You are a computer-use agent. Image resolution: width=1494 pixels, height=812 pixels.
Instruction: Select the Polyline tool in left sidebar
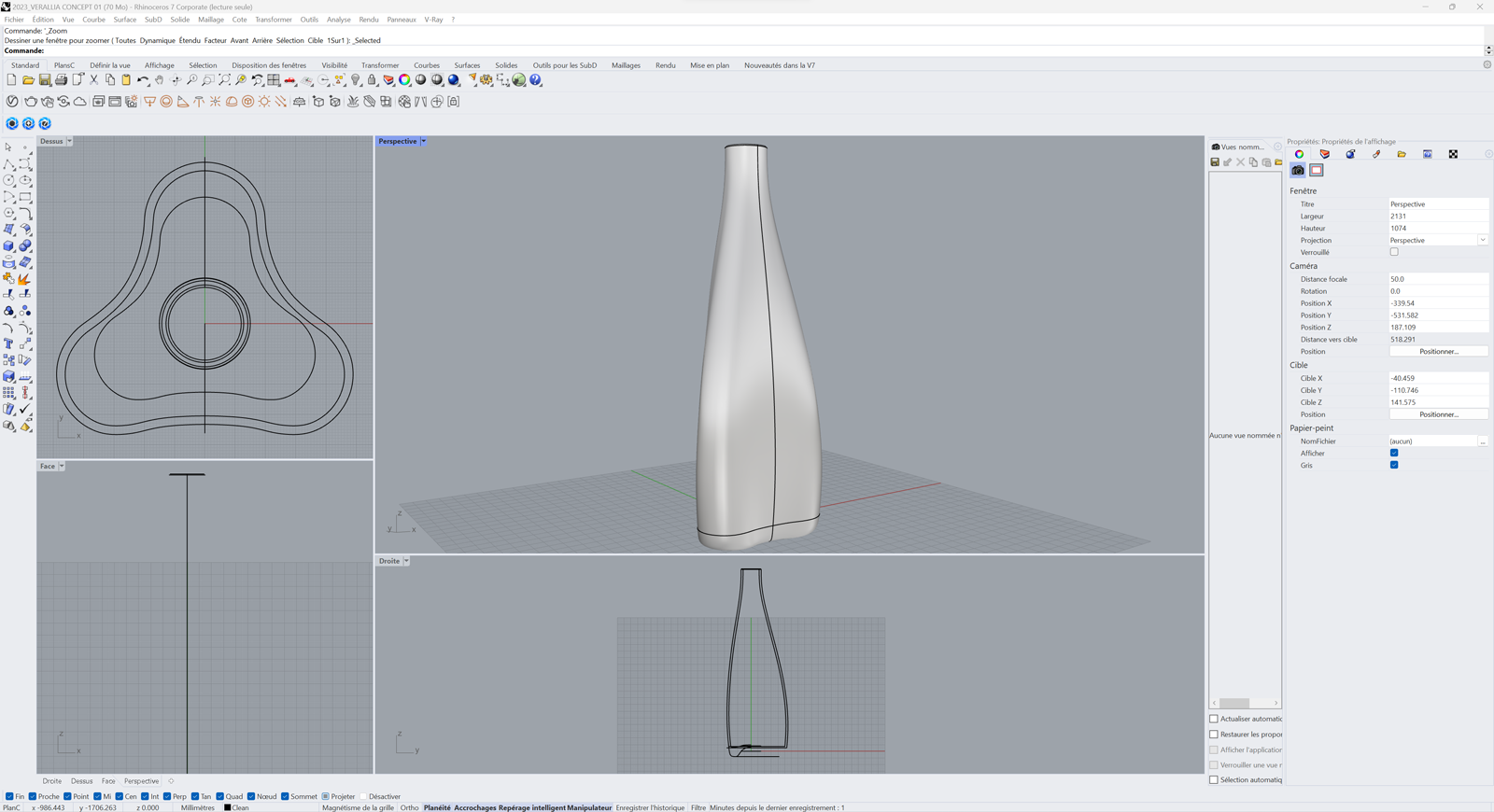9,163
